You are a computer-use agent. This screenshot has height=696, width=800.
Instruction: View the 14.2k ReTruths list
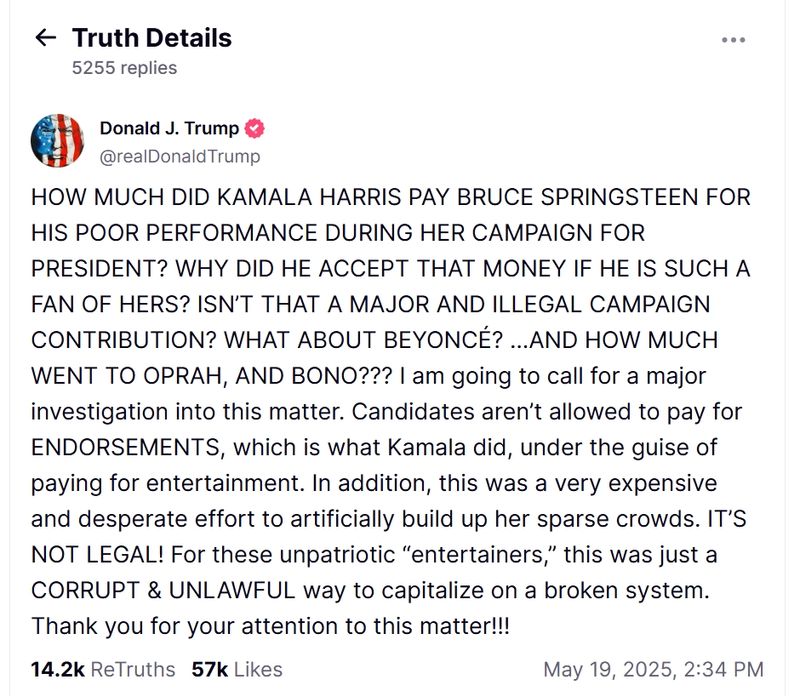(103, 669)
